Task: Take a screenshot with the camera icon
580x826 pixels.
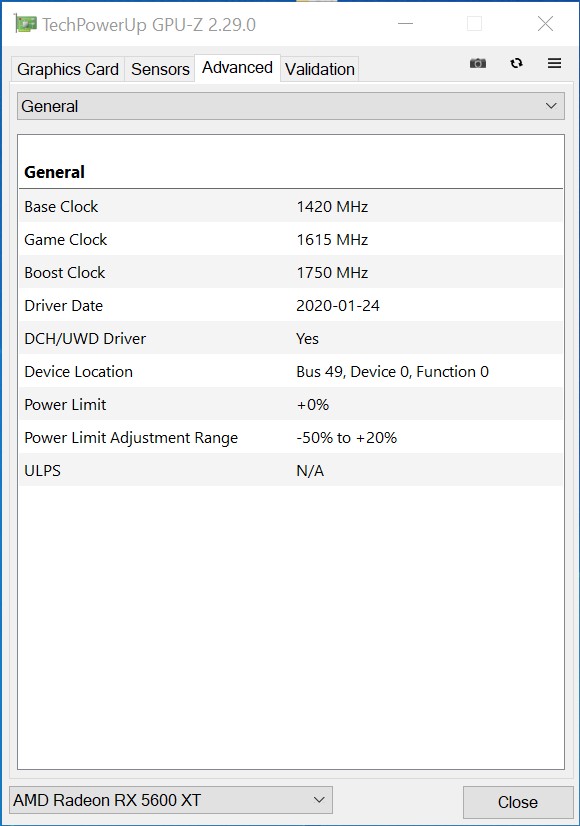Action: point(478,63)
